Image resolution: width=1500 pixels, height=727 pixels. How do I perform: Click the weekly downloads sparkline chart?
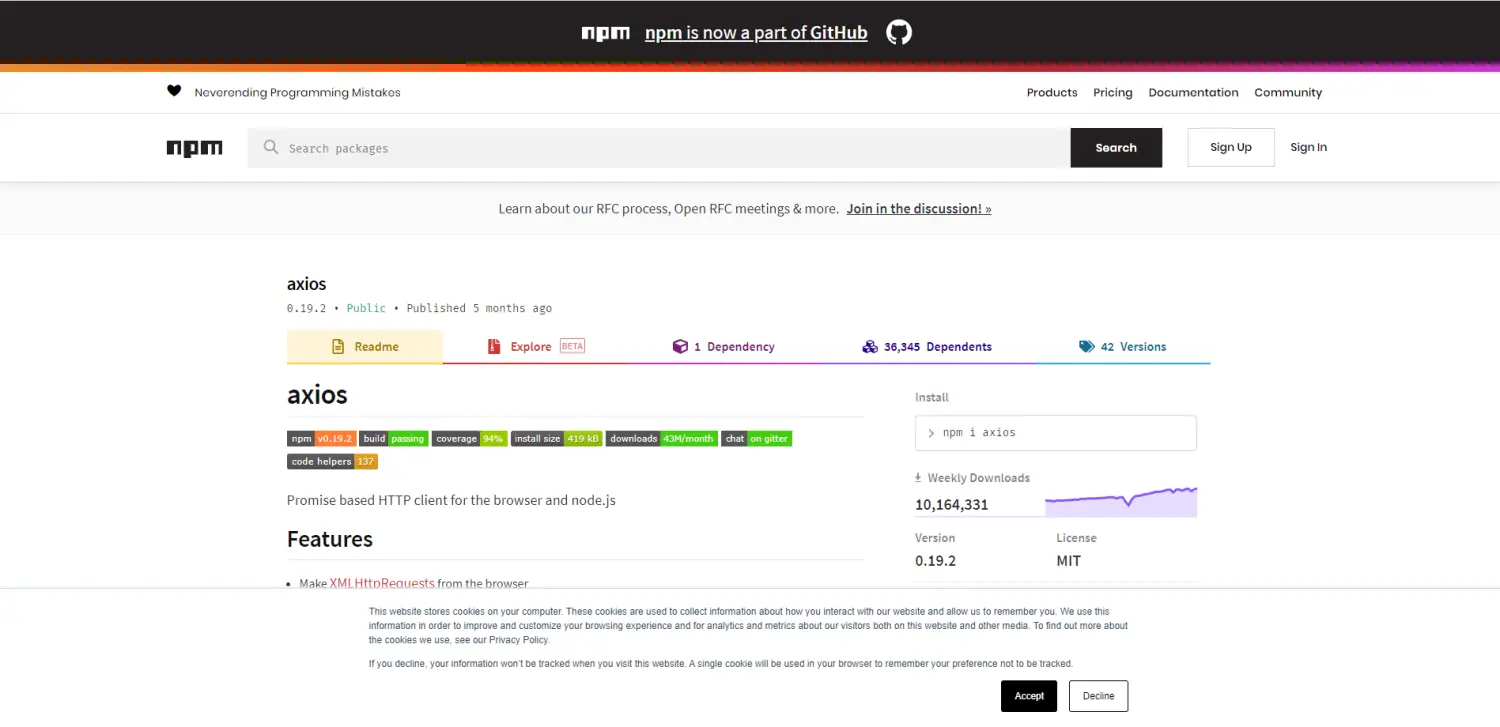point(1121,501)
